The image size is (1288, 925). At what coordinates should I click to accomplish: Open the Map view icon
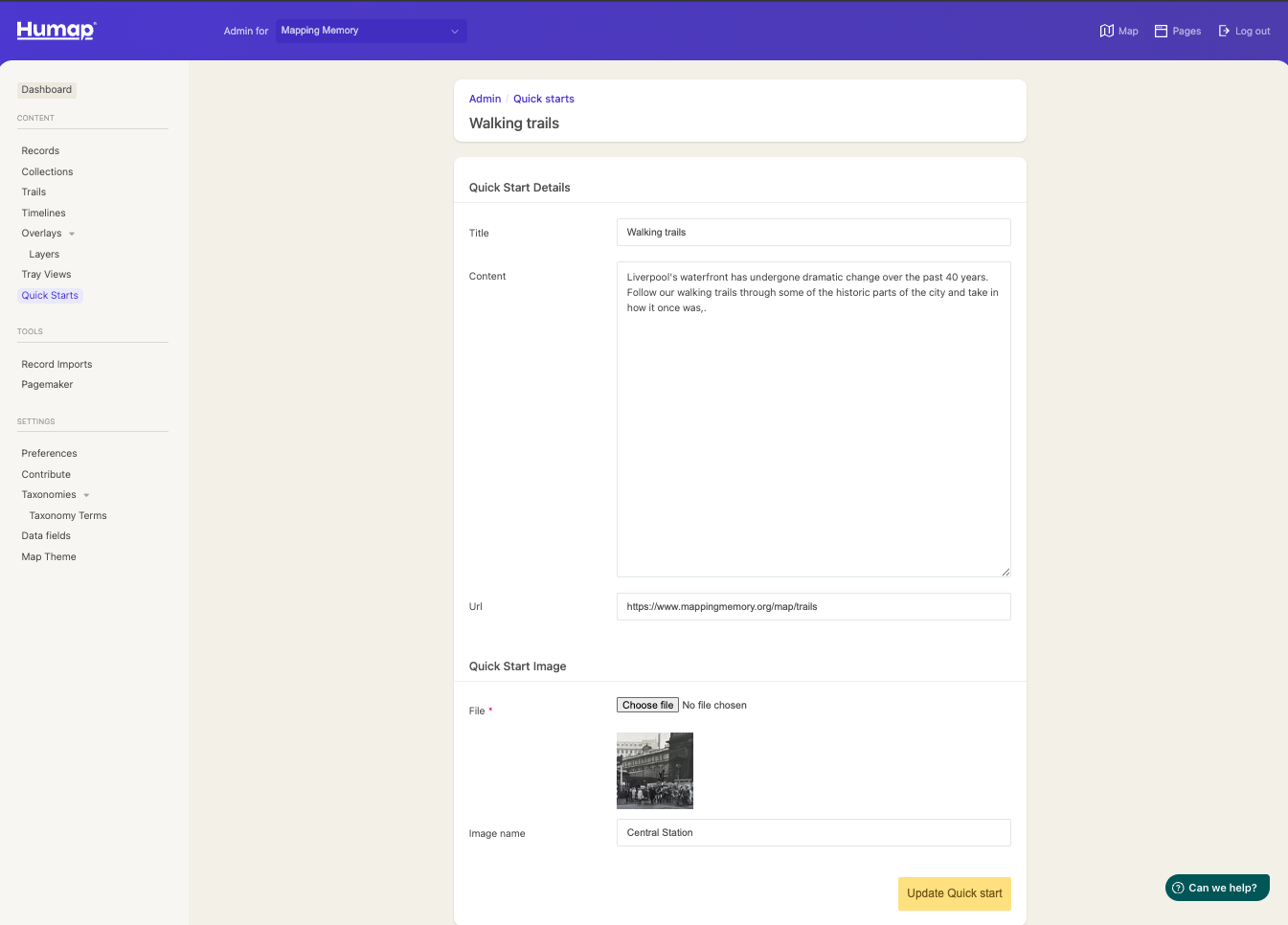click(1107, 31)
